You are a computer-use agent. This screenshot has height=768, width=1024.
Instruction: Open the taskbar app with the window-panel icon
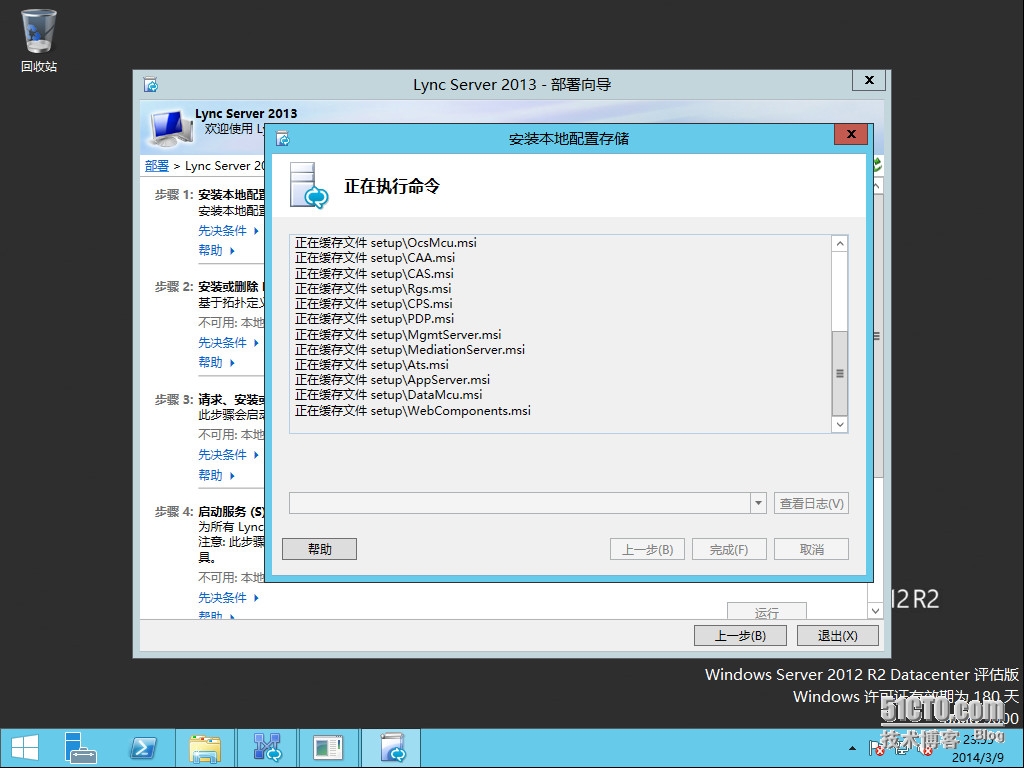pos(328,748)
